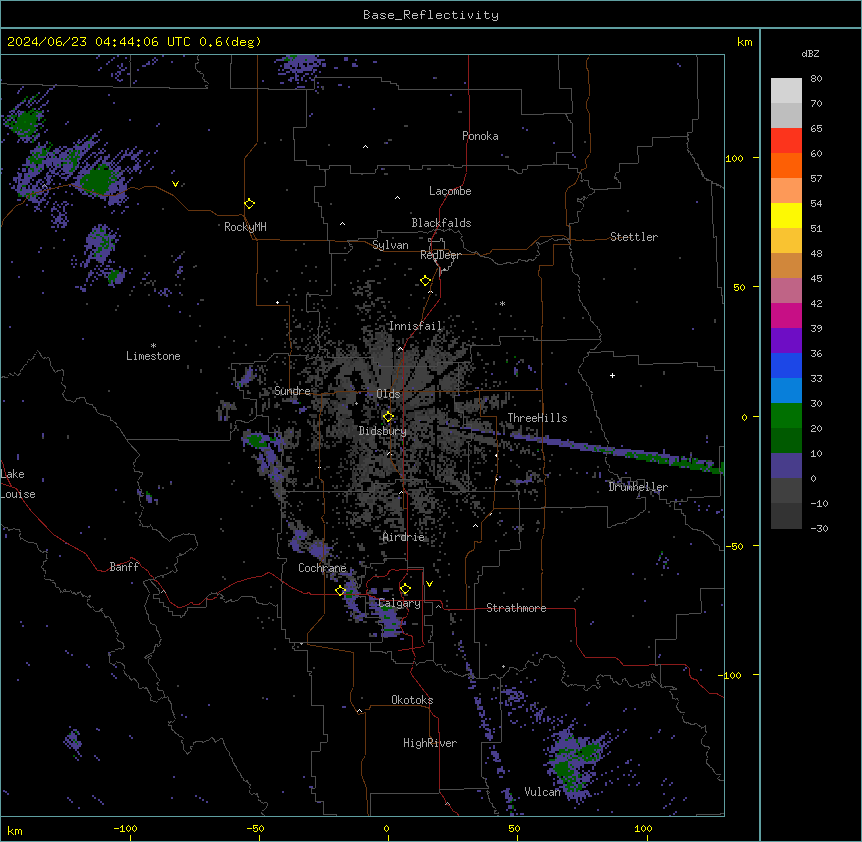The width and height of the screenshot is (862, 842).
Task: Select the Airdrie label
Action: coord(404,537)
